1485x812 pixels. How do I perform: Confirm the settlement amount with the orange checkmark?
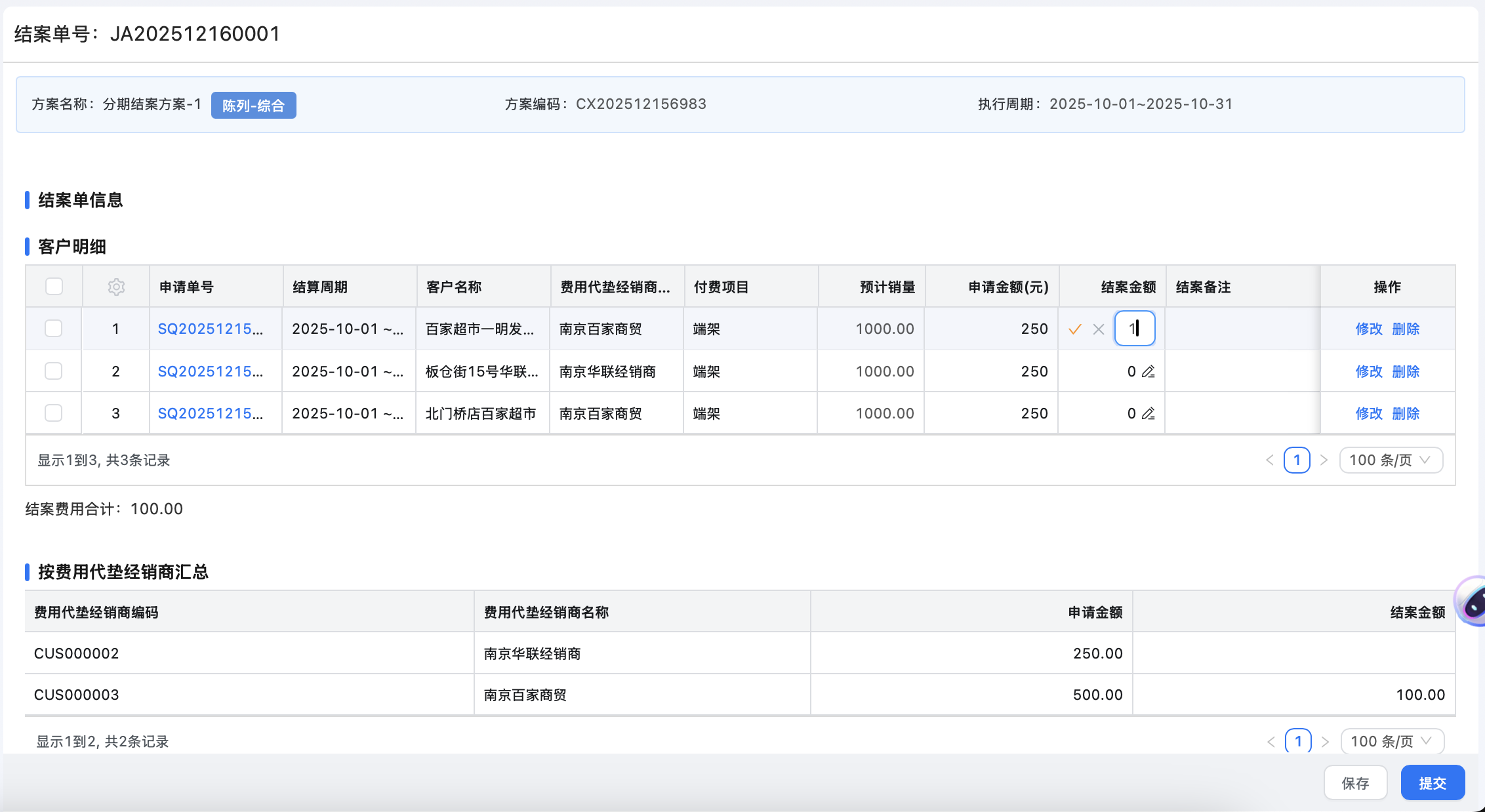point(1074,329)
